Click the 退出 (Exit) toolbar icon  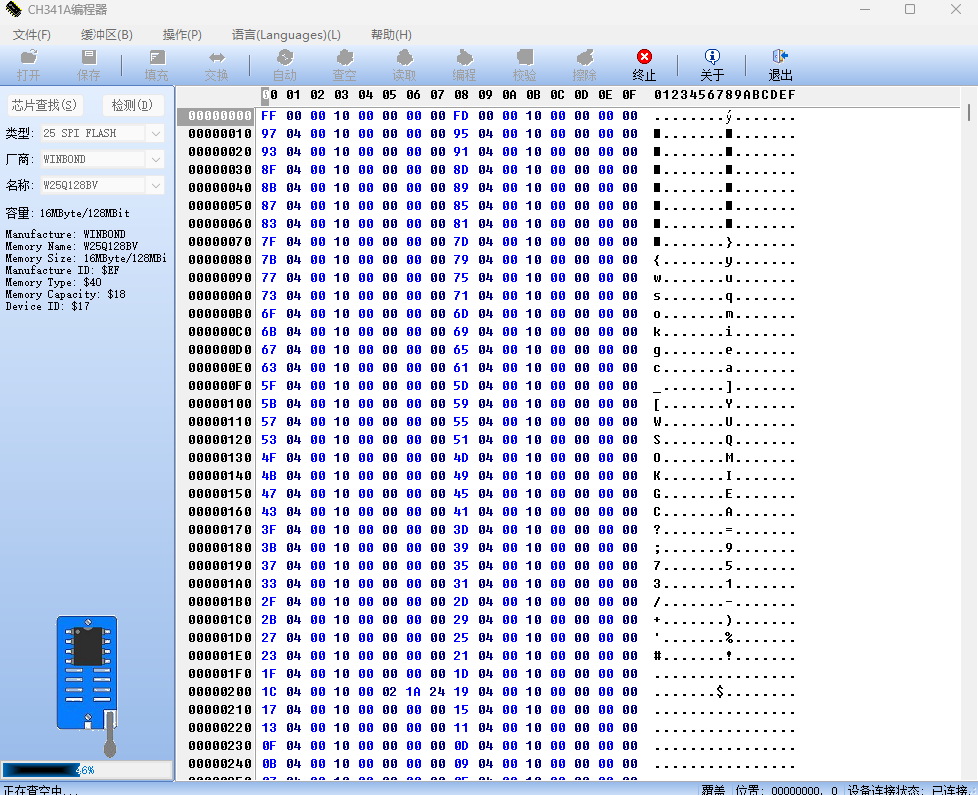[780, 65]
